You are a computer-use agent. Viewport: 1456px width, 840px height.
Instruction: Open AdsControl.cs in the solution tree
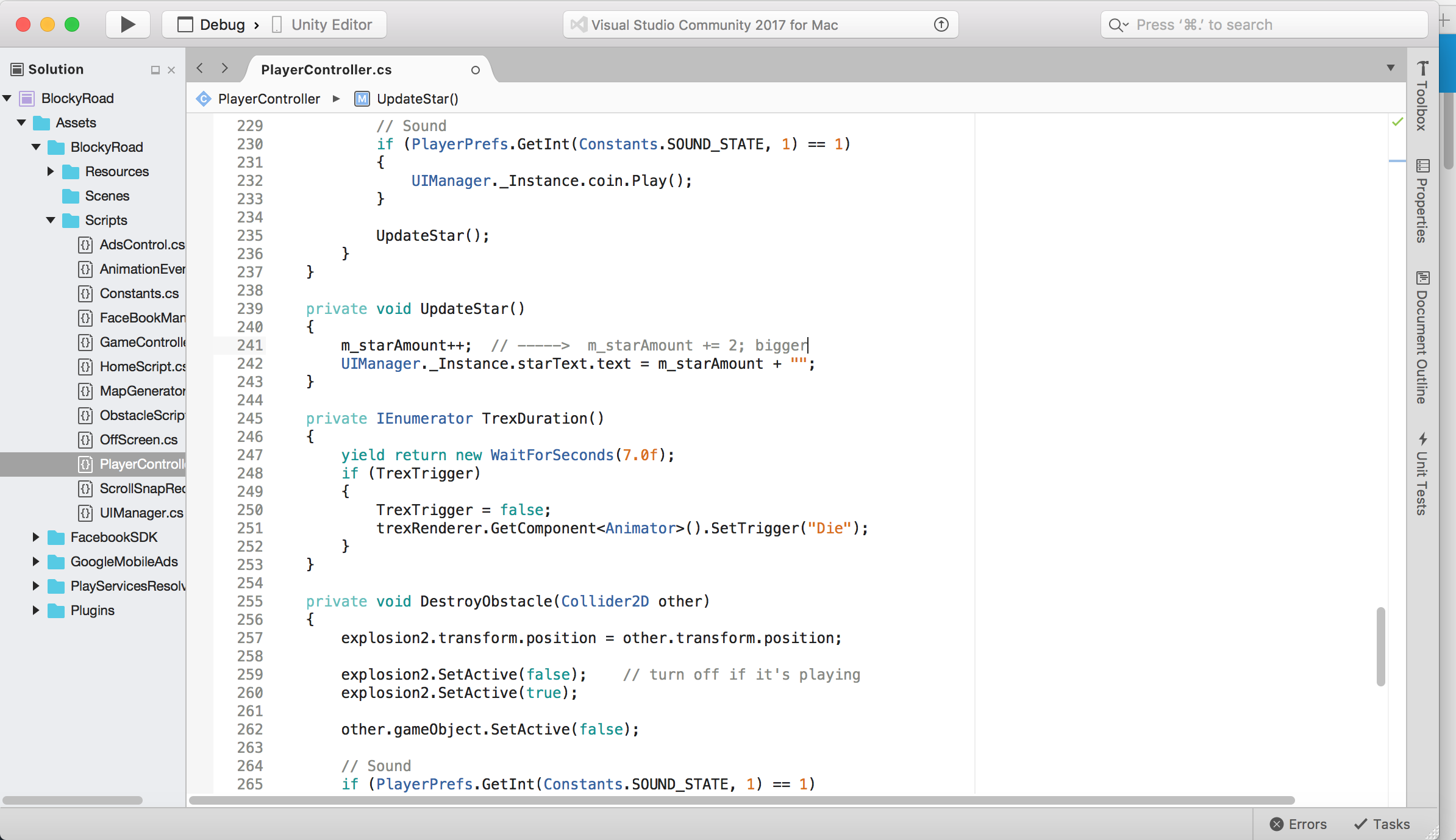tap(142, 244)
